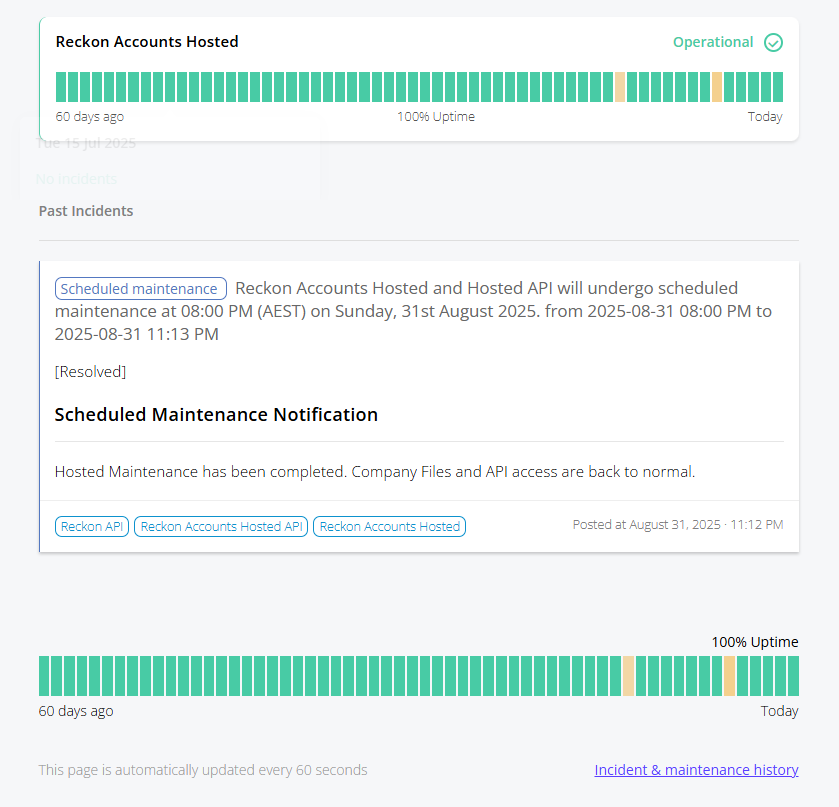Select the earlier orange bar in the top uptime chart
This screenshot has width=839, height=807.
point(620,87)
